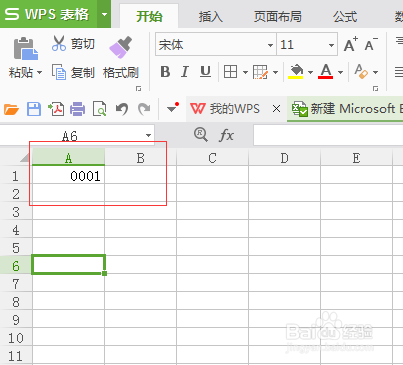Toggle Underline formatting
The image size is (403, 365).
(x=205, y=72)
